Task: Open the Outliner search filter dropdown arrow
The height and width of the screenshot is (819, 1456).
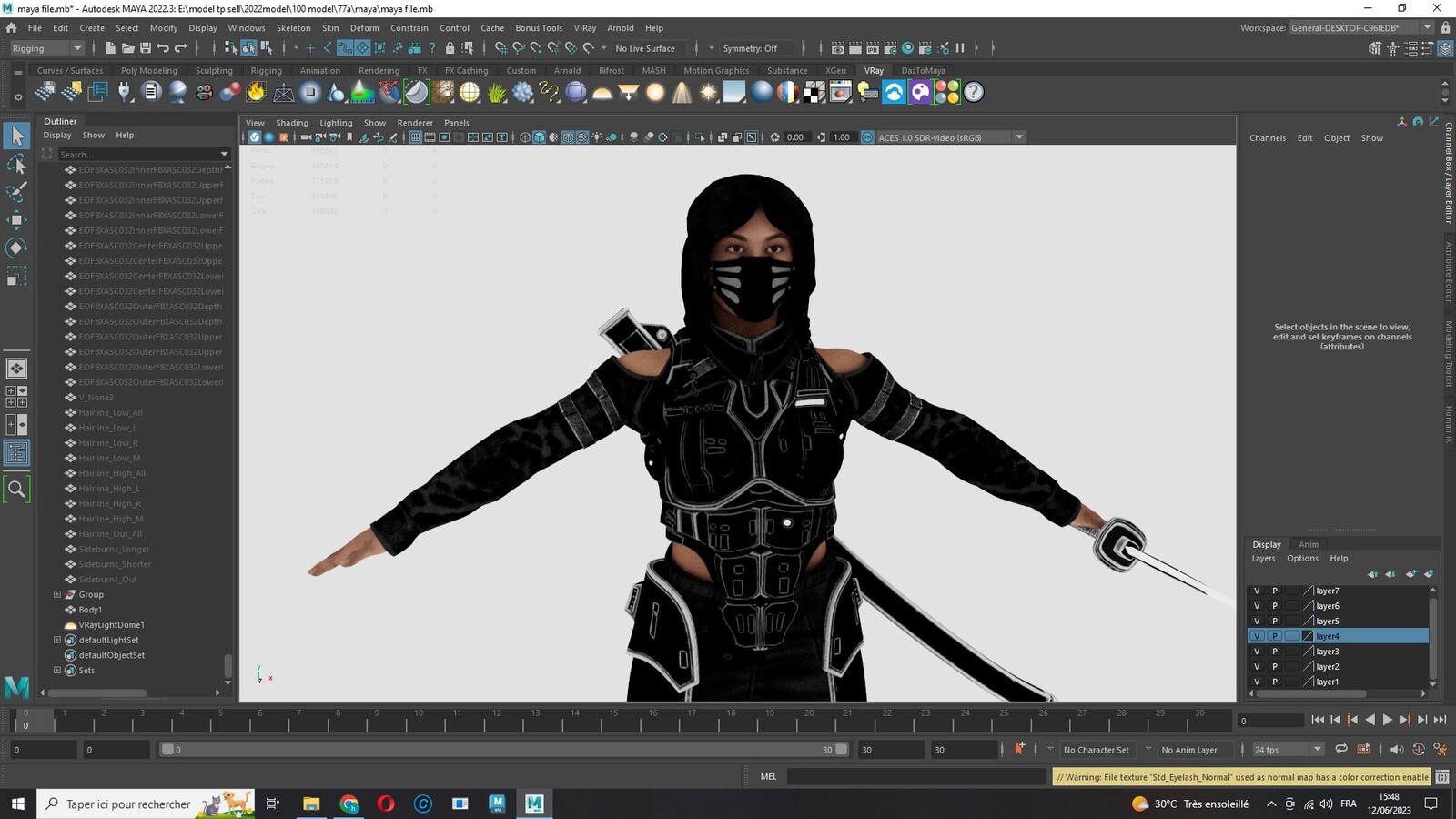Action: (224, 154)
